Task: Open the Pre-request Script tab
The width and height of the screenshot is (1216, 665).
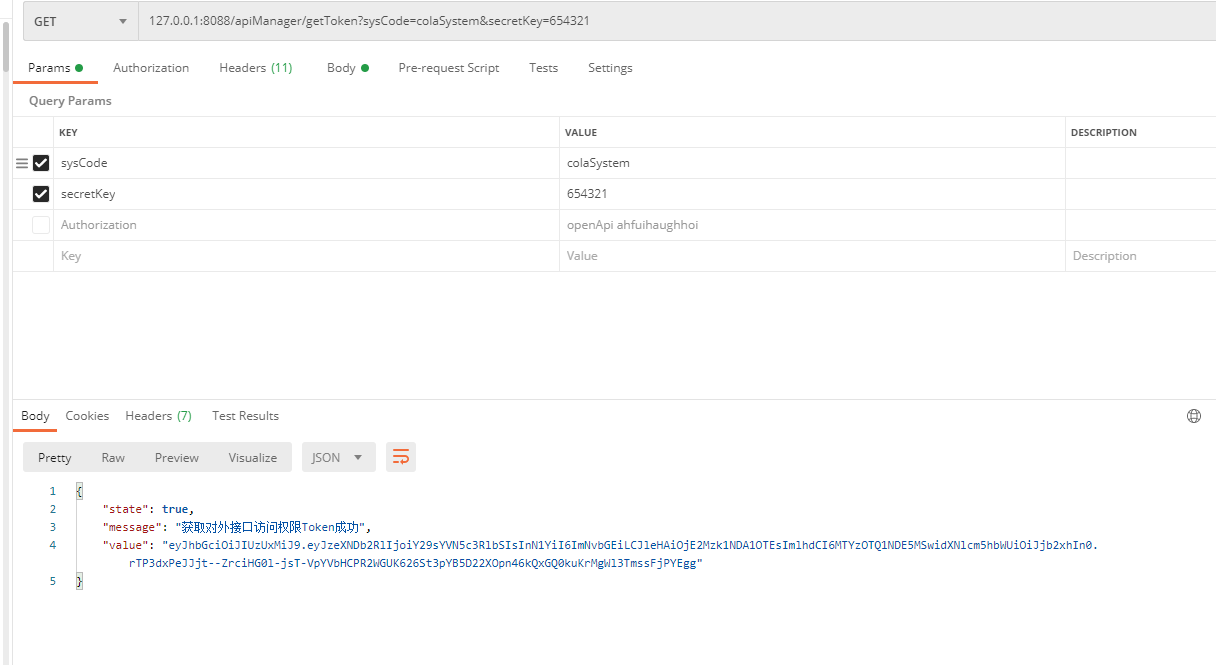Action: (x=448, y=68)
